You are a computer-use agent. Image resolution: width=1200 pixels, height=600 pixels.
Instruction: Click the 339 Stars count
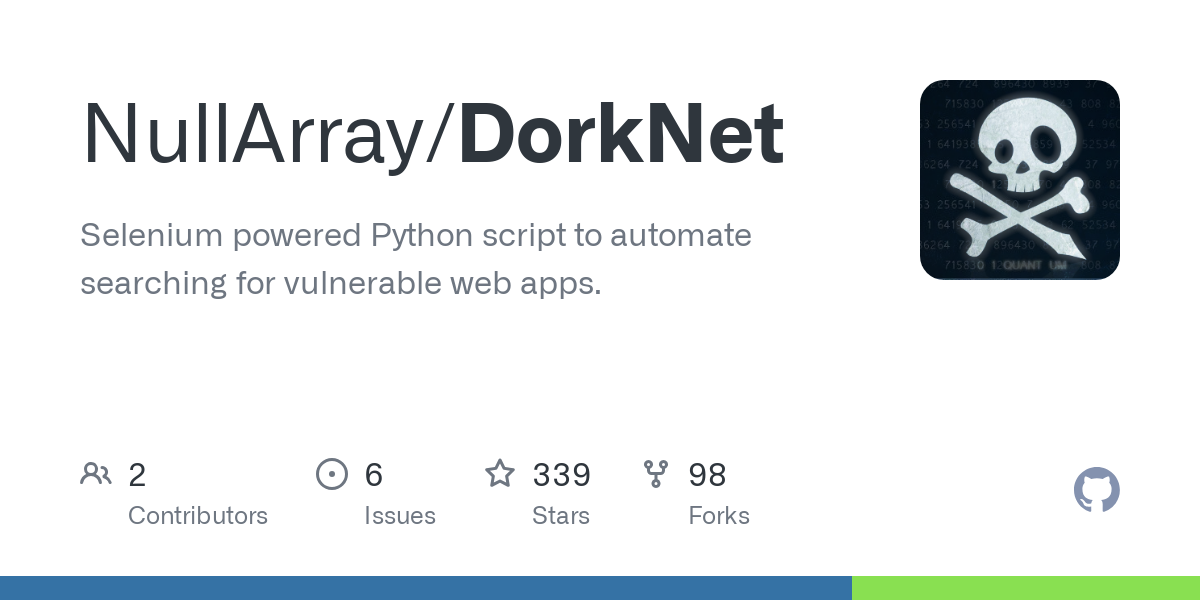(561, 475)
